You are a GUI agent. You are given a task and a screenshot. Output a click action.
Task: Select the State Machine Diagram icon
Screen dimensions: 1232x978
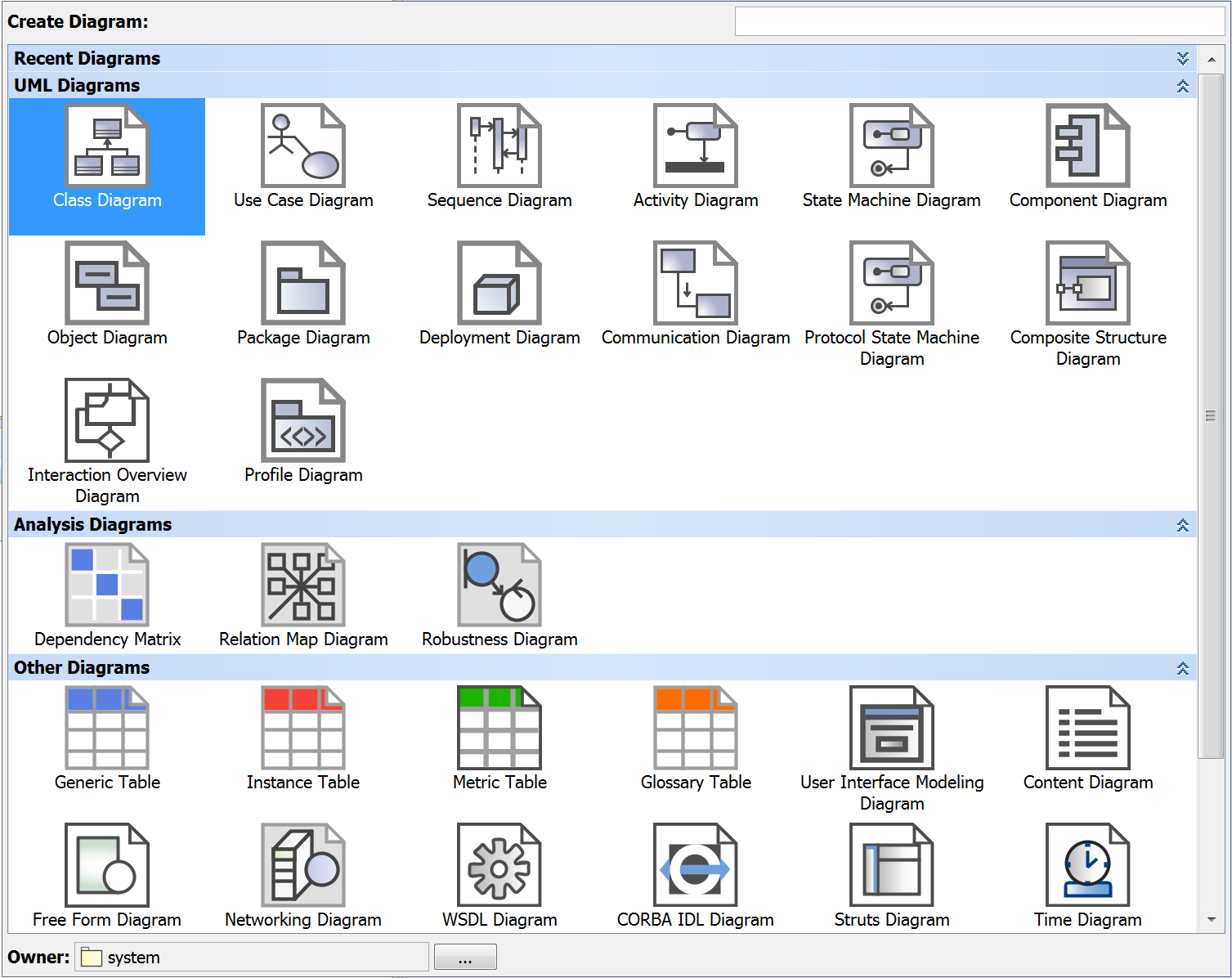tap(892, 146)
